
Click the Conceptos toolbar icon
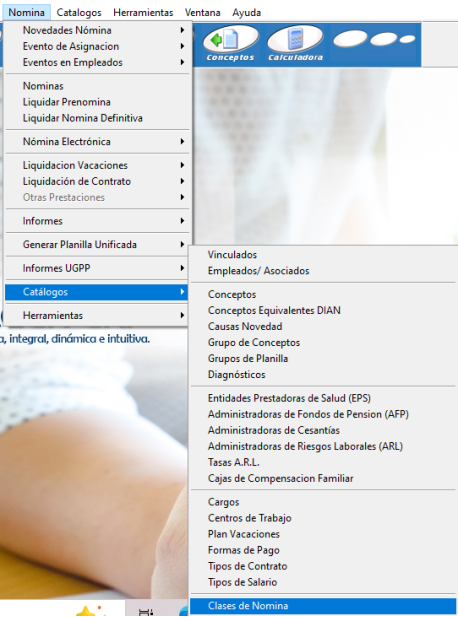(231, 44)
